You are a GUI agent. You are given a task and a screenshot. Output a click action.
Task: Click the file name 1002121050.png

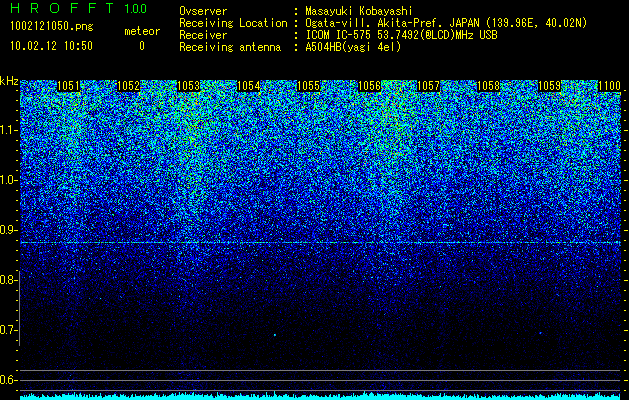pos(52,27)
